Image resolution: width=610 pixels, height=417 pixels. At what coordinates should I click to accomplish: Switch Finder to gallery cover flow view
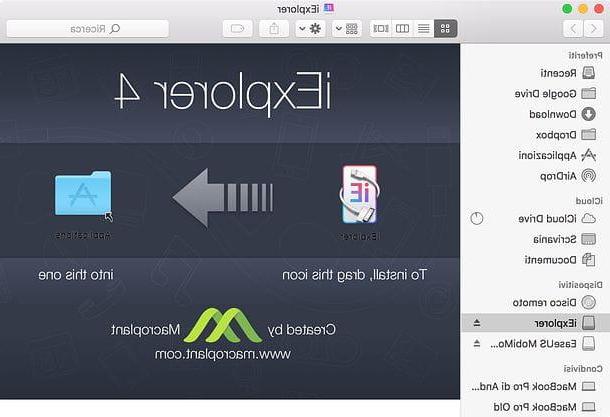pyautogui.click(x=381, y=28)
